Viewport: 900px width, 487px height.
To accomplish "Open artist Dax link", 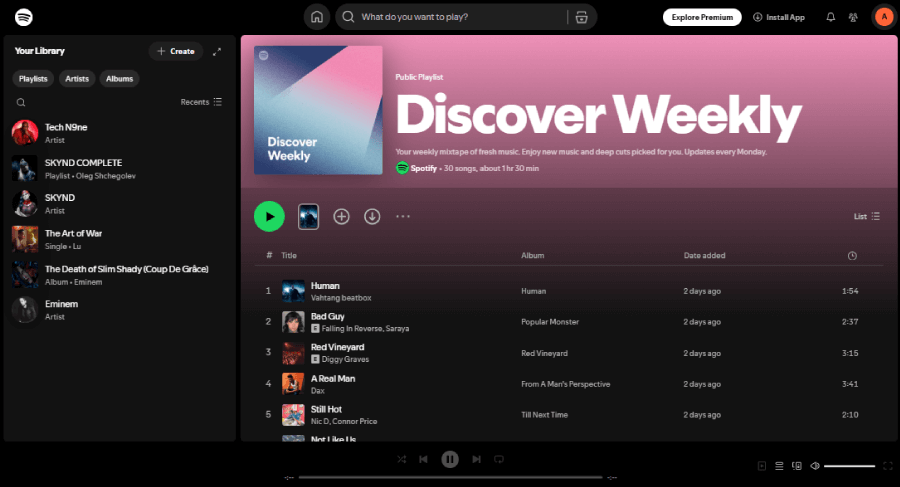I will coord(317,391).
